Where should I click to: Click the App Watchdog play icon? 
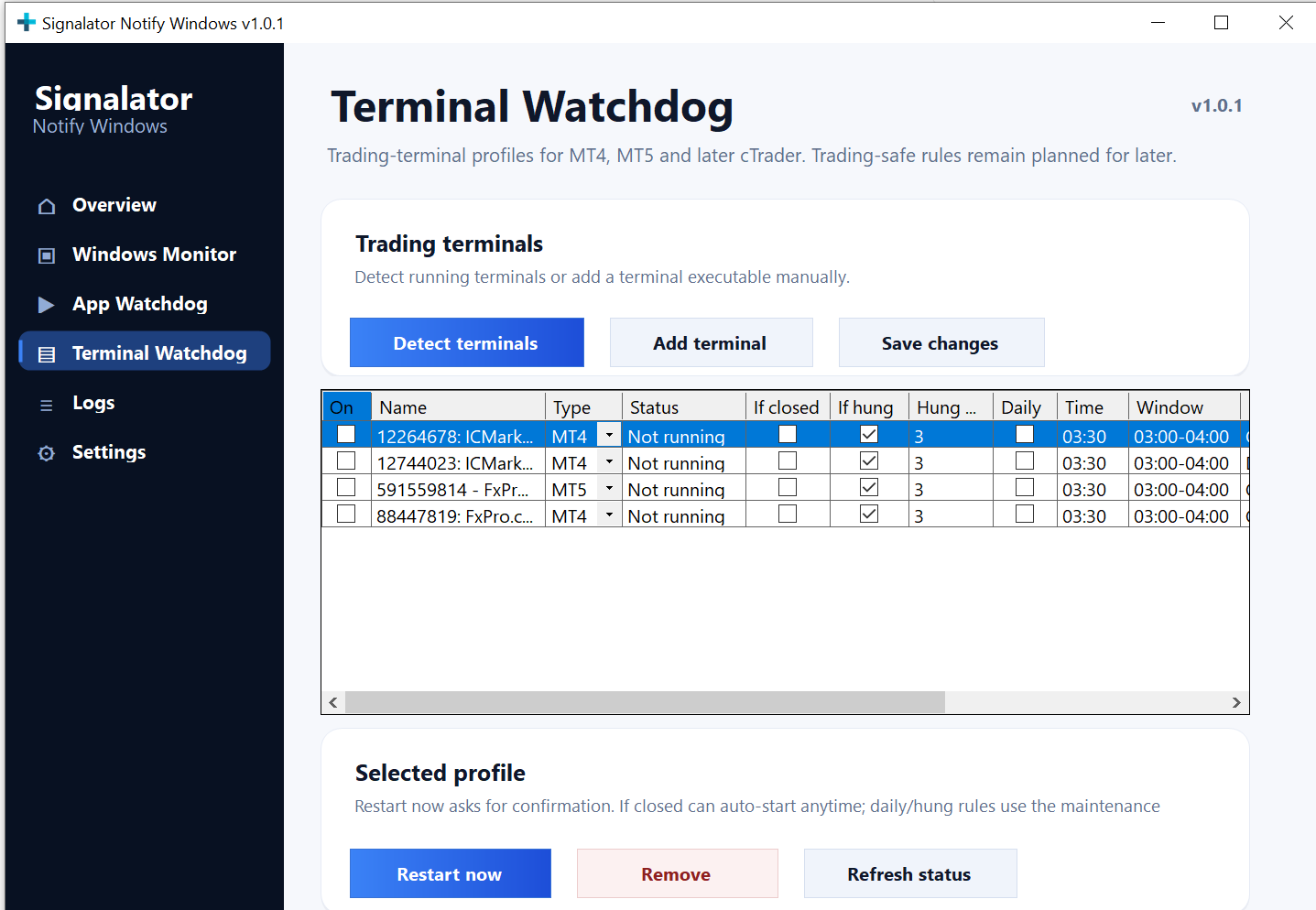coord(46,305)
